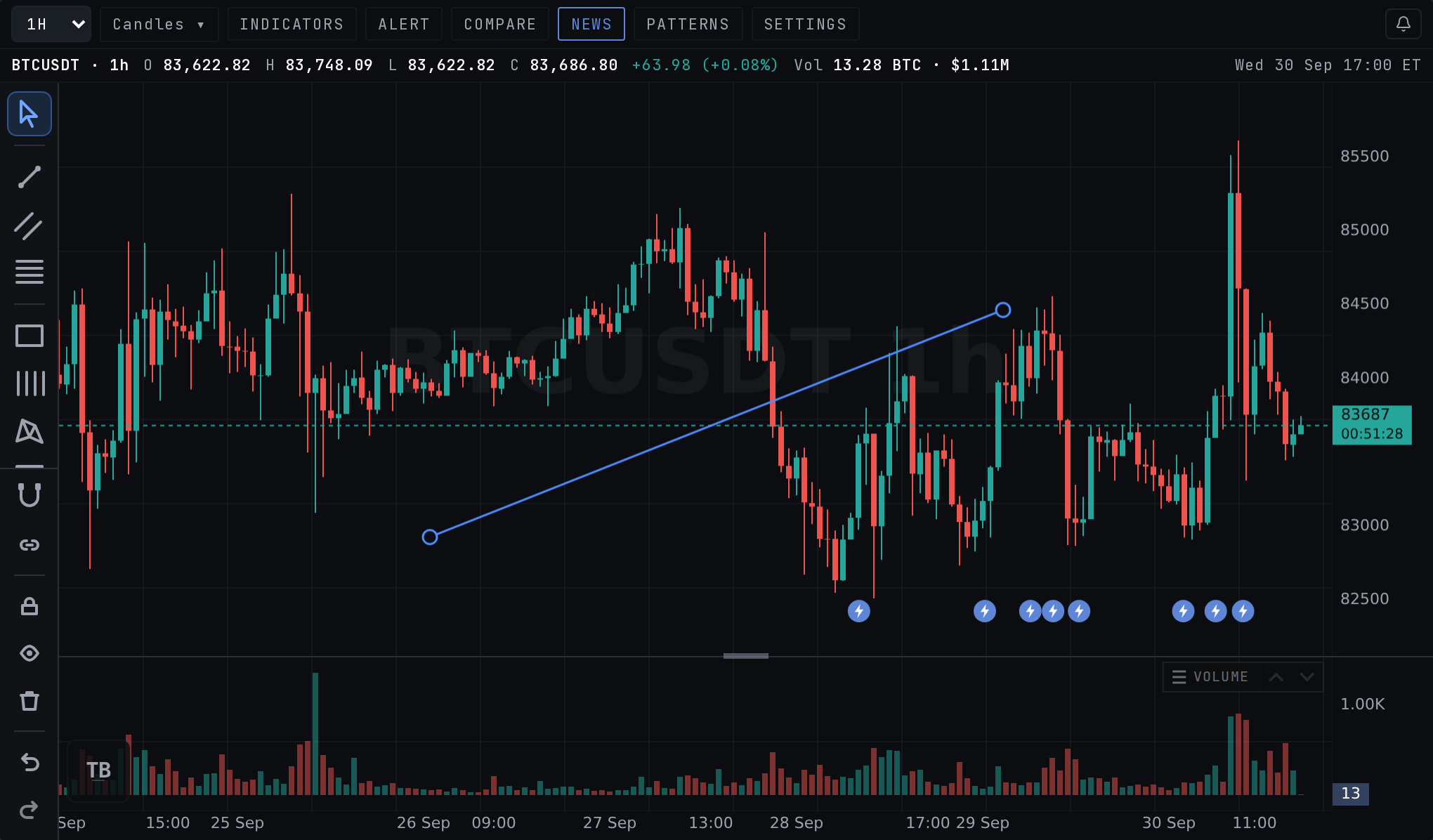Click the link drawings chain icon
The height and width of the screenshot is (840, 1433).
pos(30,545)
